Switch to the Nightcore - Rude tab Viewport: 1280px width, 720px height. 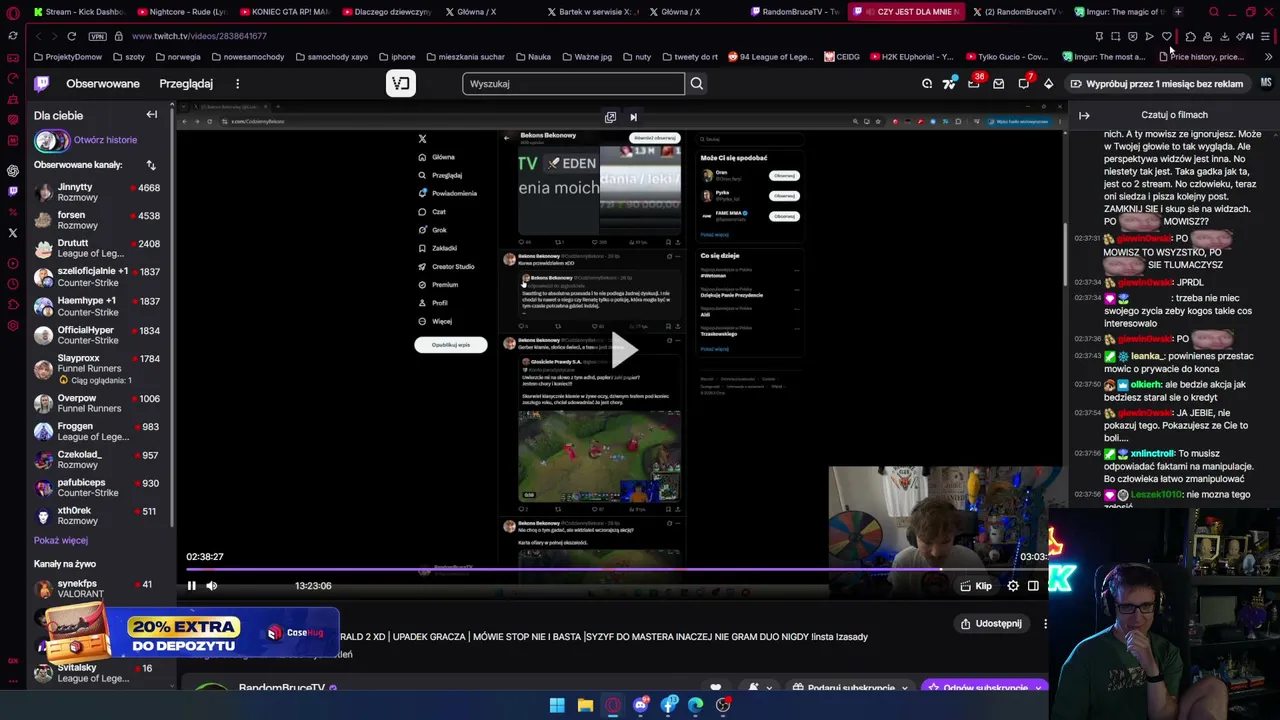pos(182,12)
